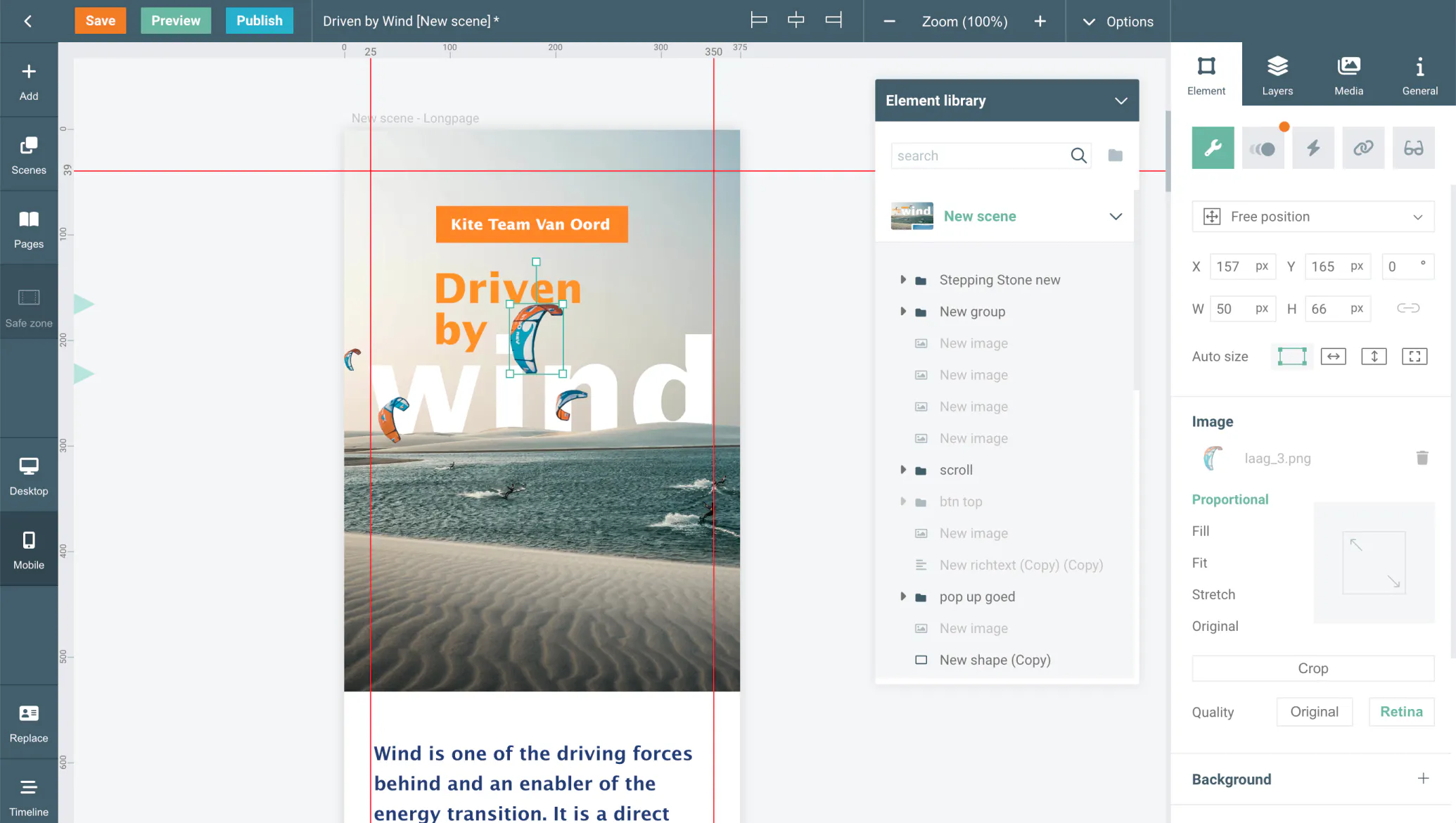Open the Free position dropdown

(1313, 217)
